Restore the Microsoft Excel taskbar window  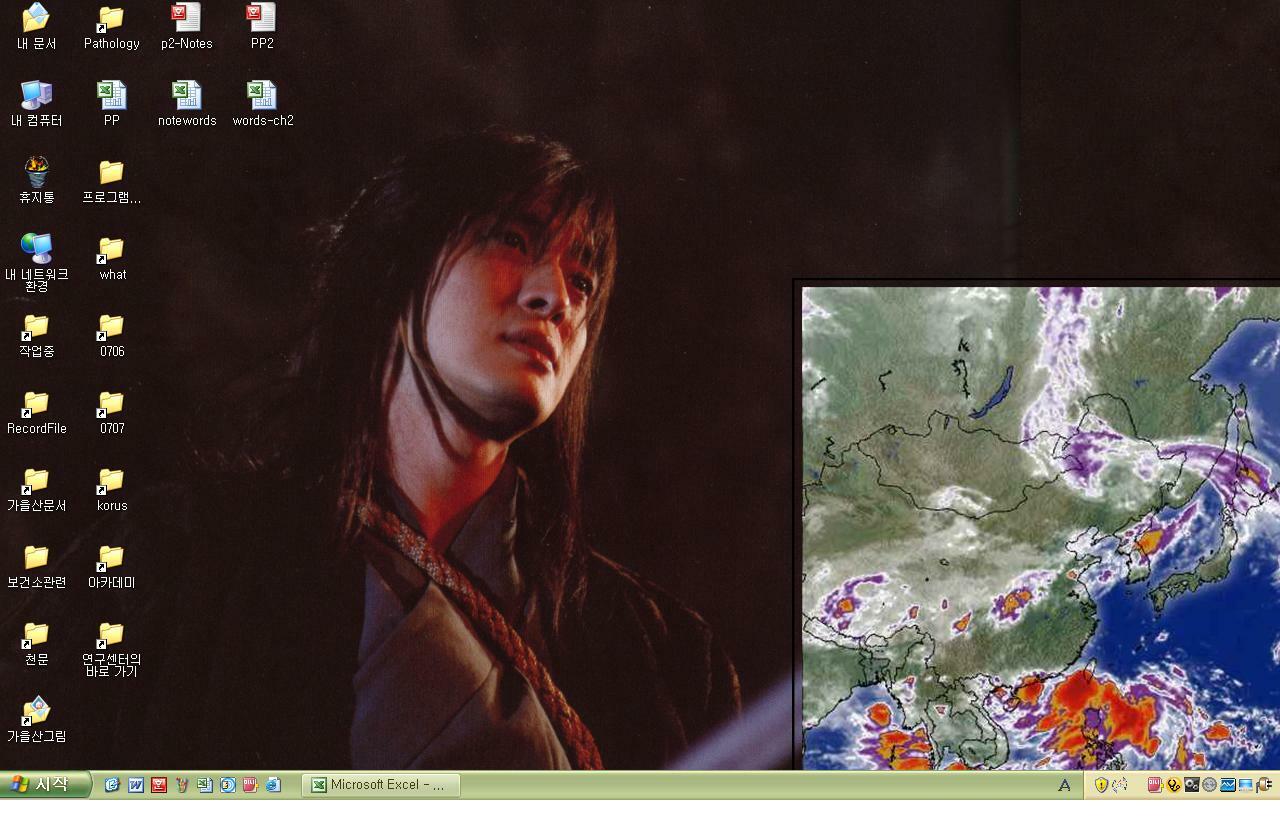click(381, 785)
